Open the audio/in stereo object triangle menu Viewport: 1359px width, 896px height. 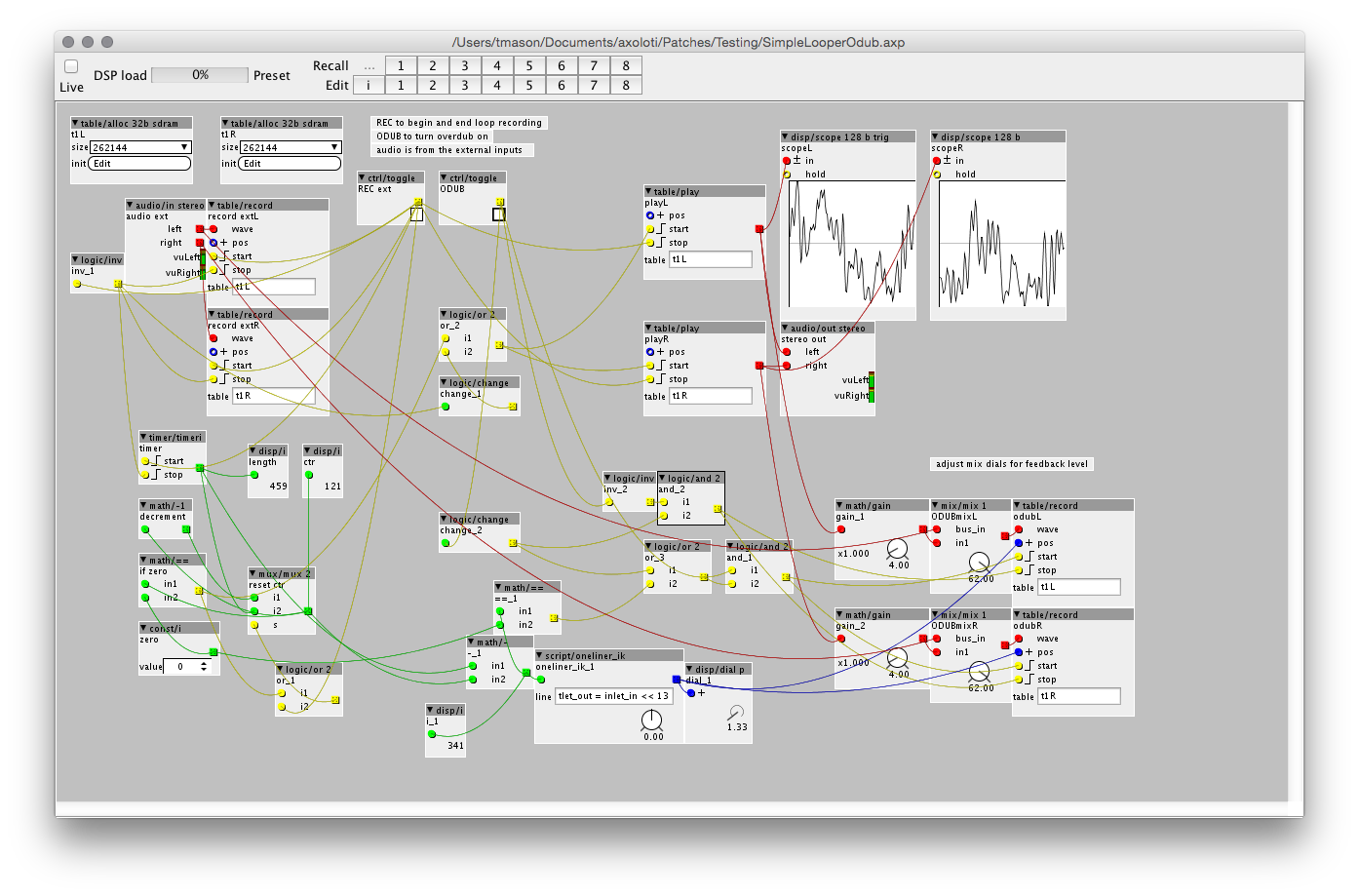131,206
